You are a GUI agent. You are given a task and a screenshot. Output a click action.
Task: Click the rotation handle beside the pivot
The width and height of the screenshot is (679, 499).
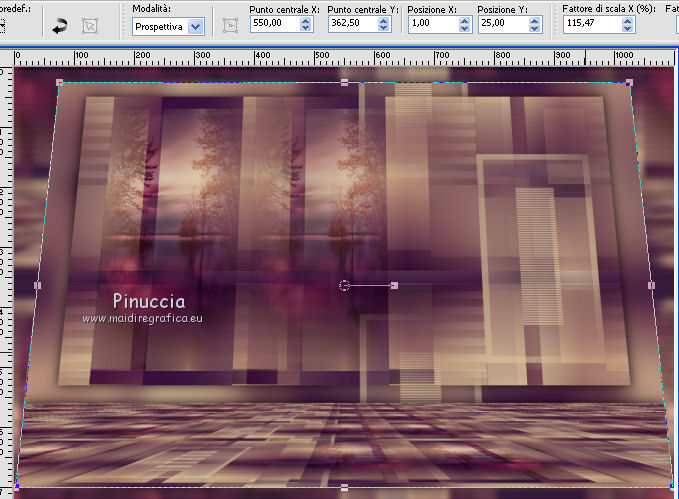(x=394, y=285)
